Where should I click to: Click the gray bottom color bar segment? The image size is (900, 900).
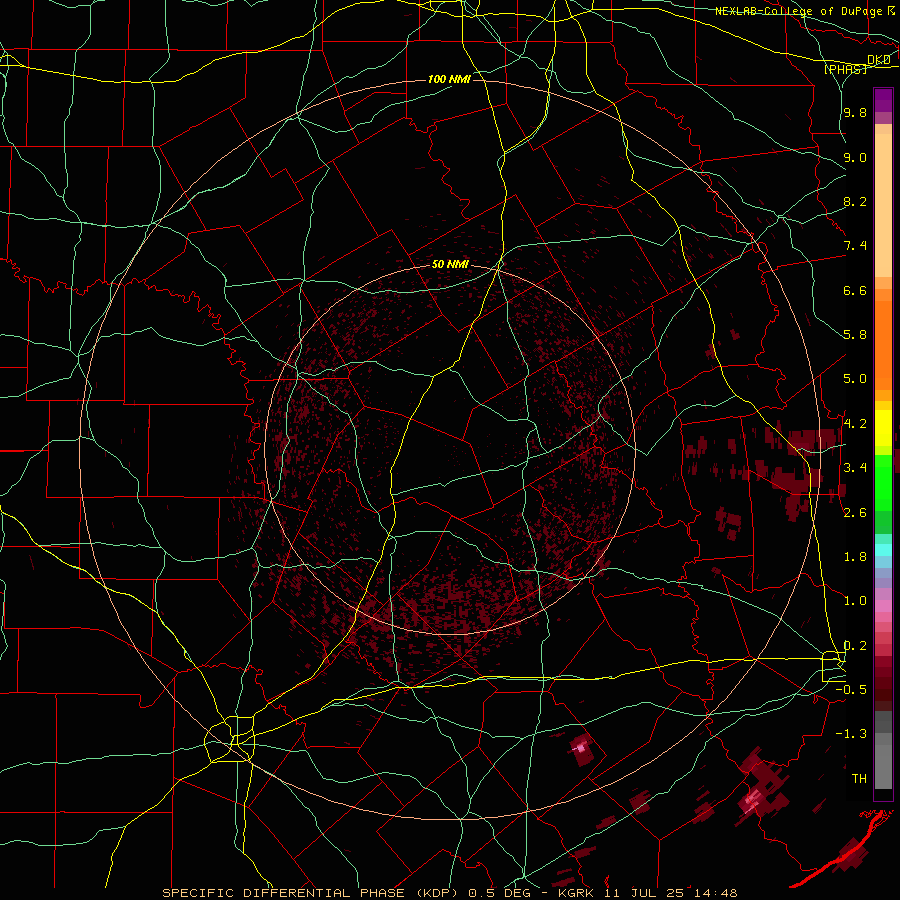coord(883,760)
